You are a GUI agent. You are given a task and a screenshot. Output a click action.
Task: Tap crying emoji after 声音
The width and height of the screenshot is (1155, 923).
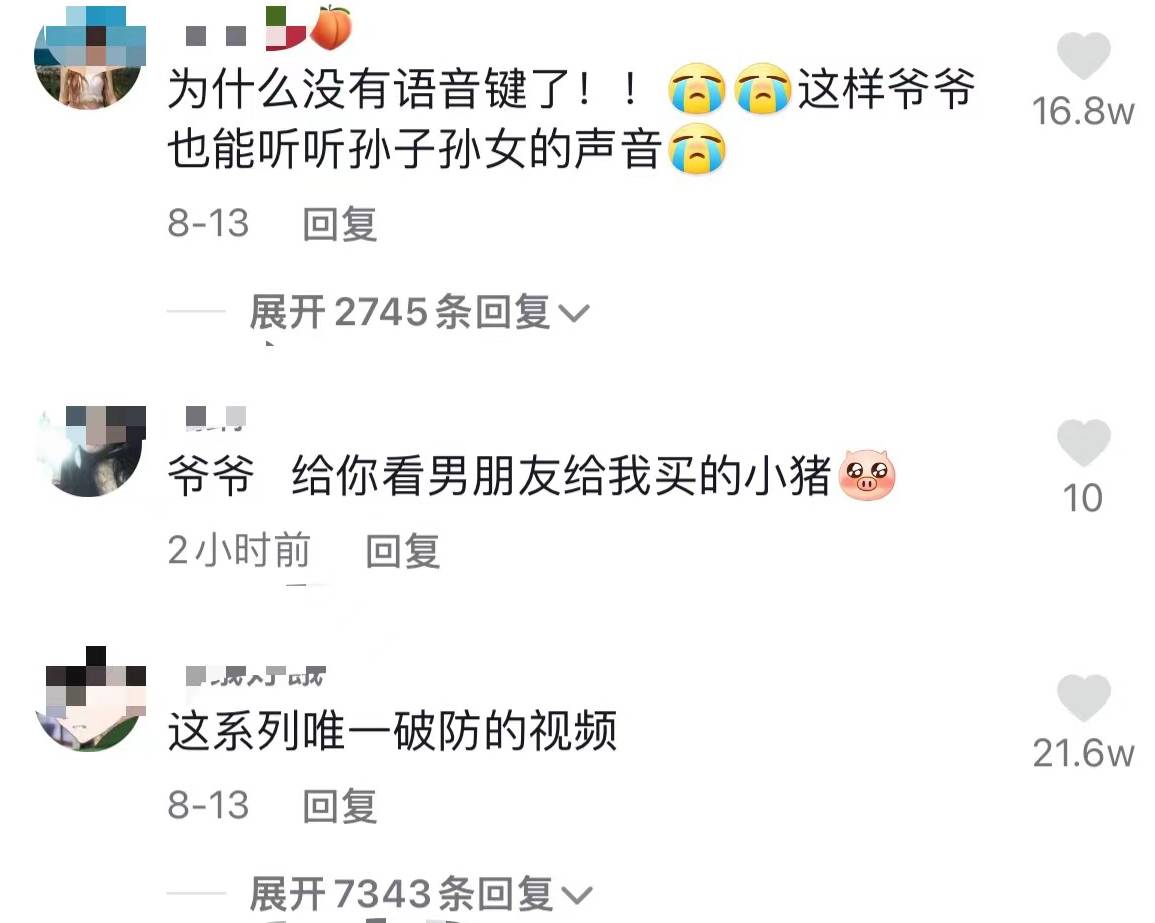click(x=697, y=150)
